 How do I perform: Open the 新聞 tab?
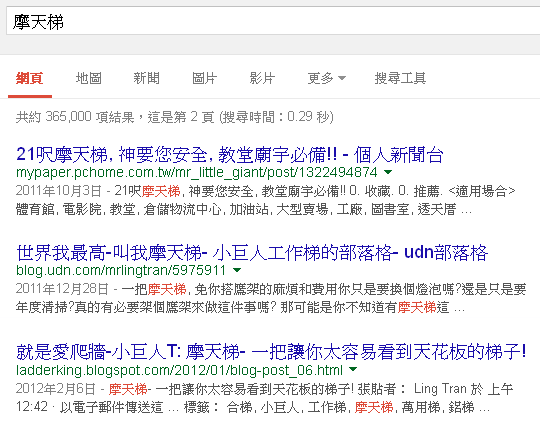(x=146, y=79)
